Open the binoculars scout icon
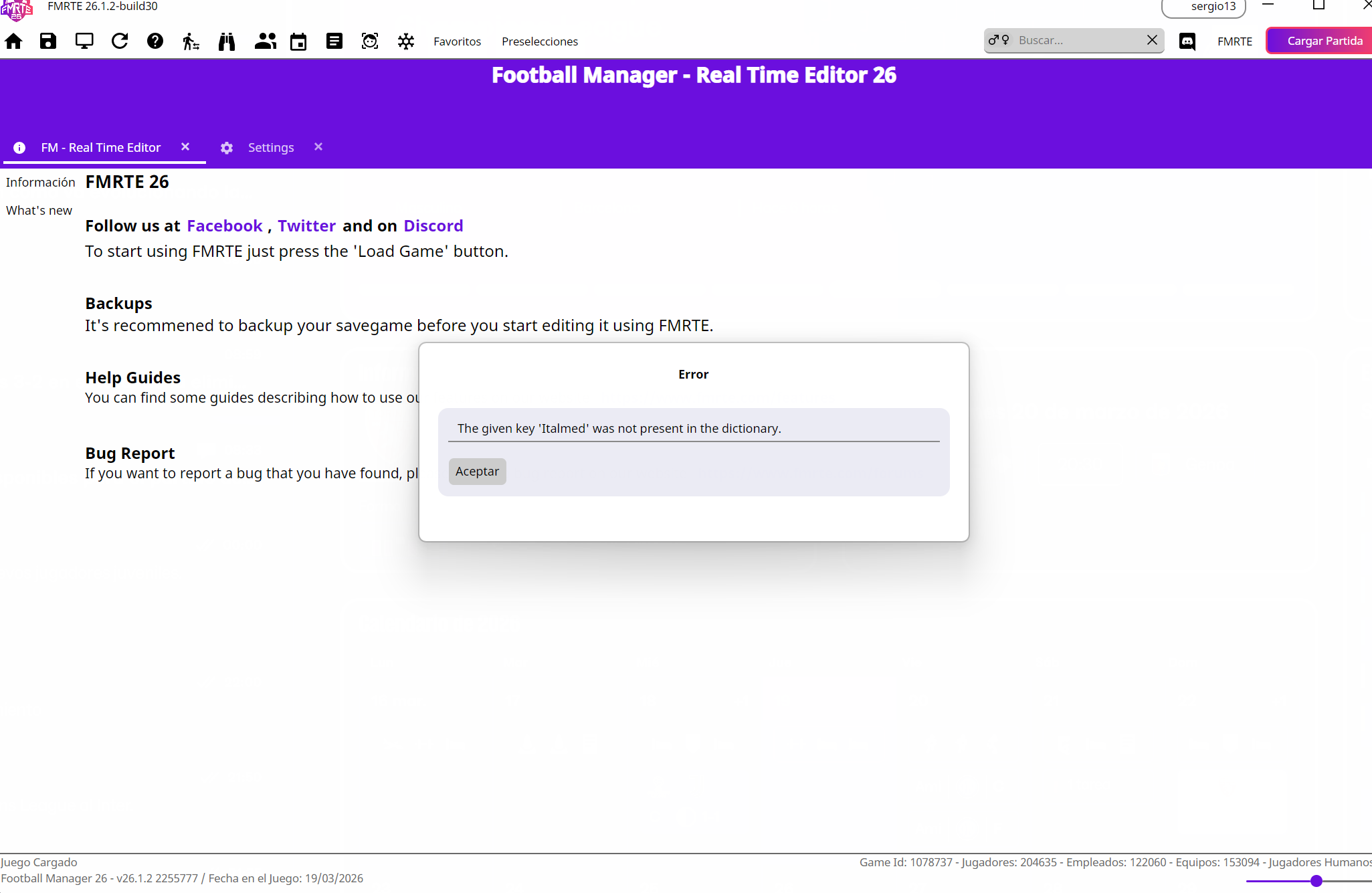This screenshot has height=893, width=1372. (x=227, y=41)
